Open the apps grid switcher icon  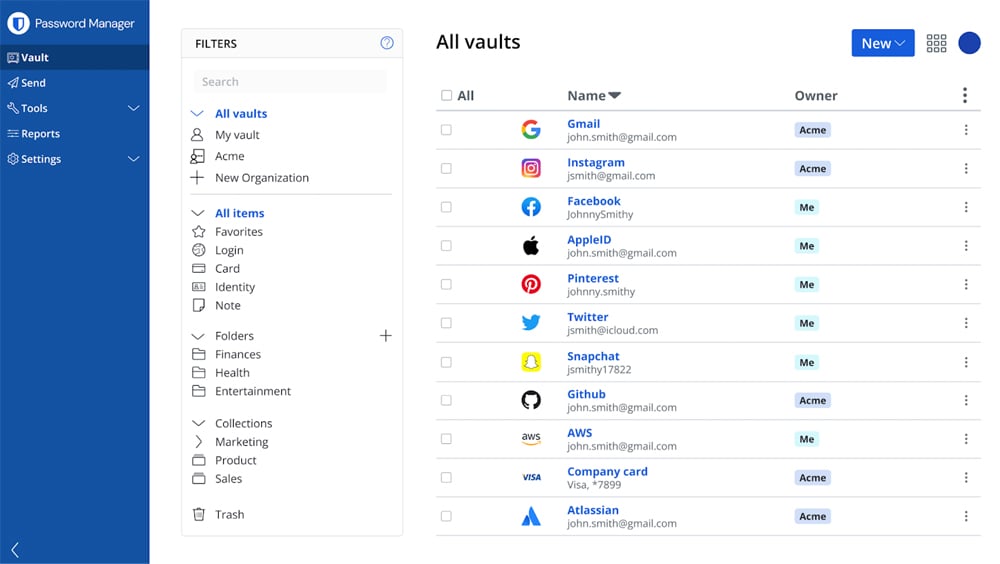(936, 43)
